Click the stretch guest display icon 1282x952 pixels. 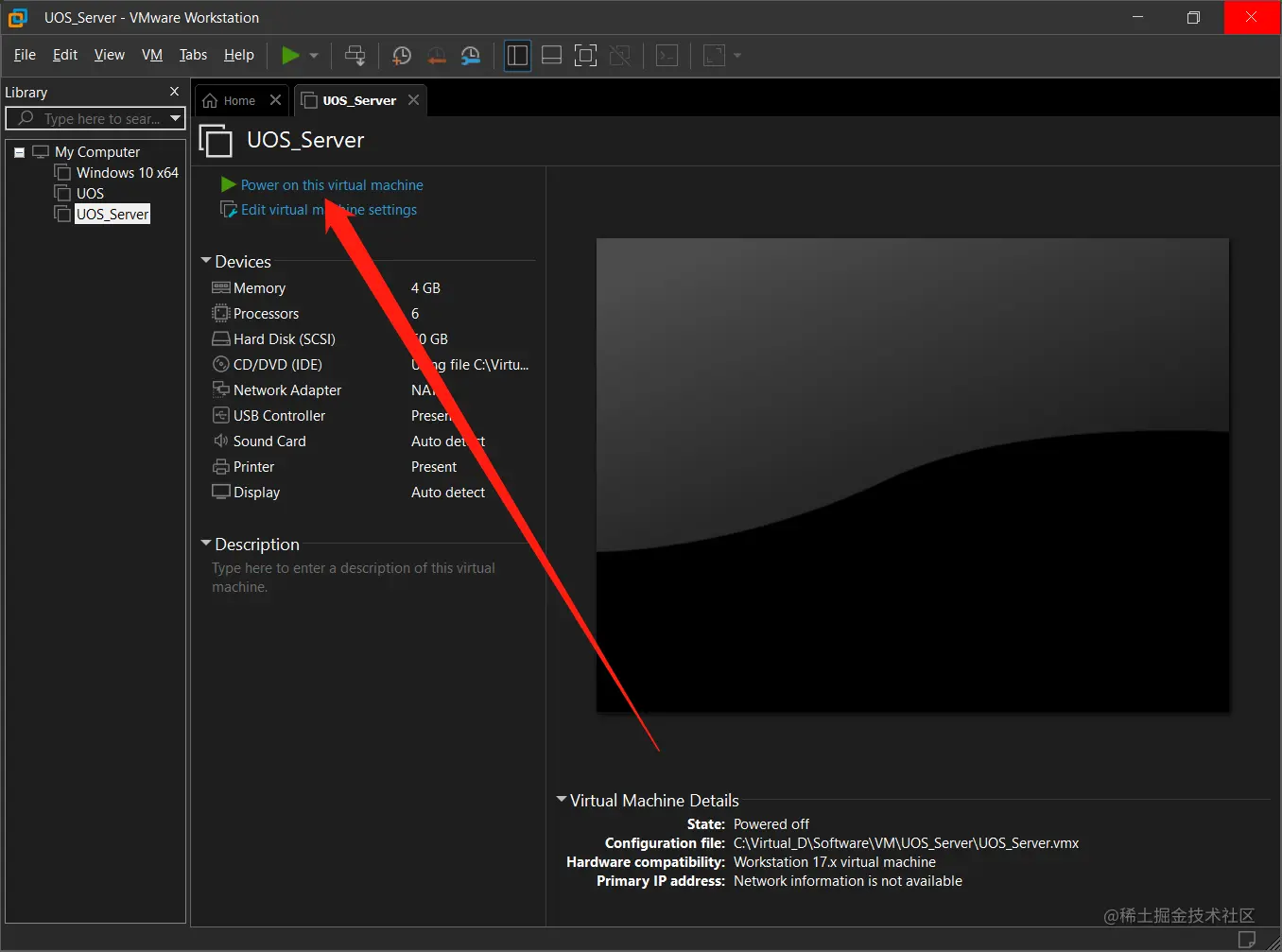[714, 56]
